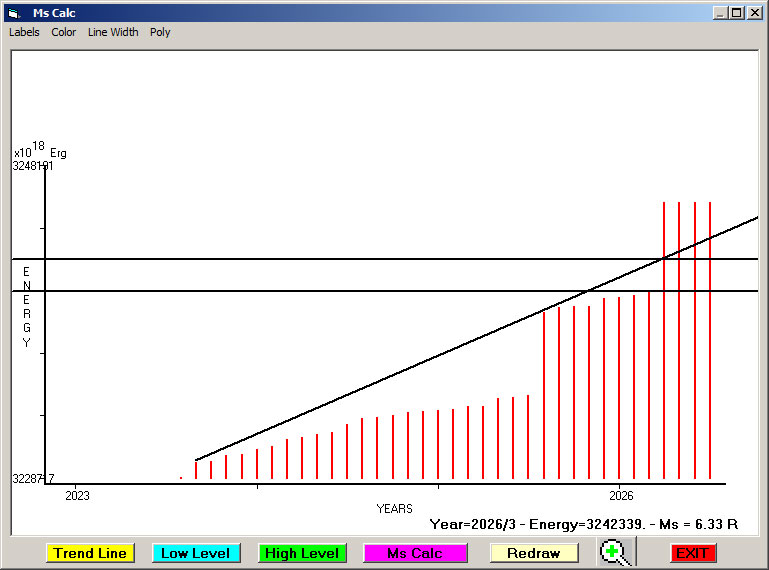Open the Poly menu
The width and height of the screenshot is (769, 570).
[160, 32]
